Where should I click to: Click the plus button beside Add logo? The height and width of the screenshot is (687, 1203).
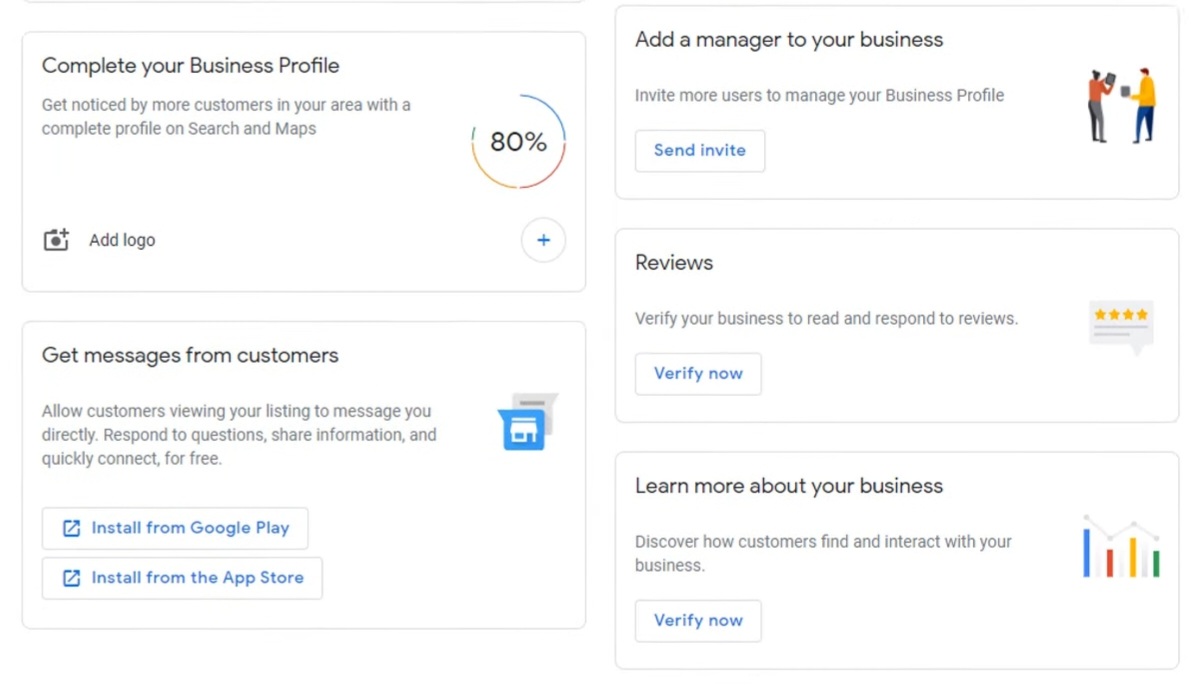pos(543,240)
